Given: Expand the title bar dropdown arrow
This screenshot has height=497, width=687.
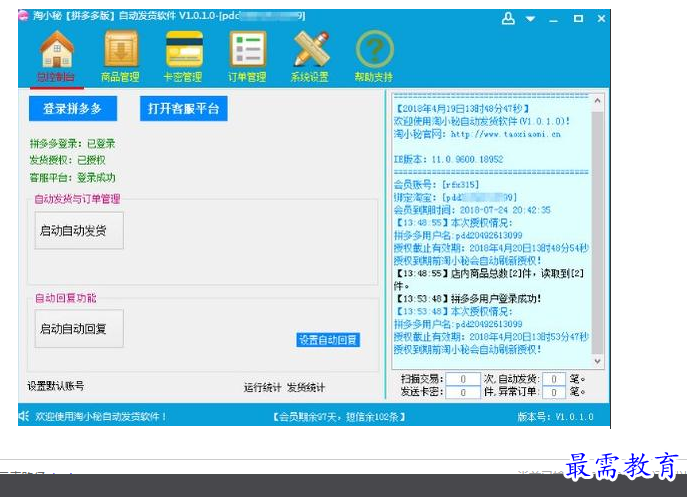Looking at the screenshot, I should 530,19.
